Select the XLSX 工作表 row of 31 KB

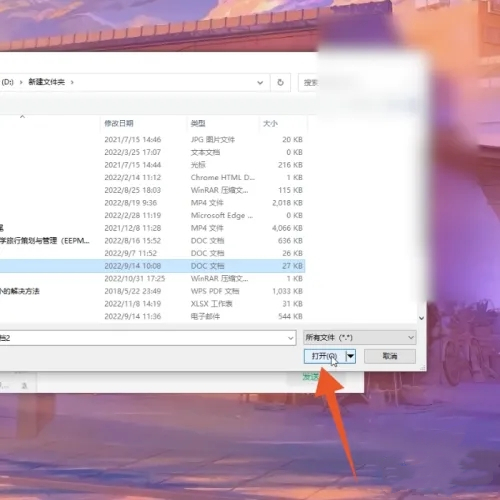pyautogui.click(x=152, y=304)
